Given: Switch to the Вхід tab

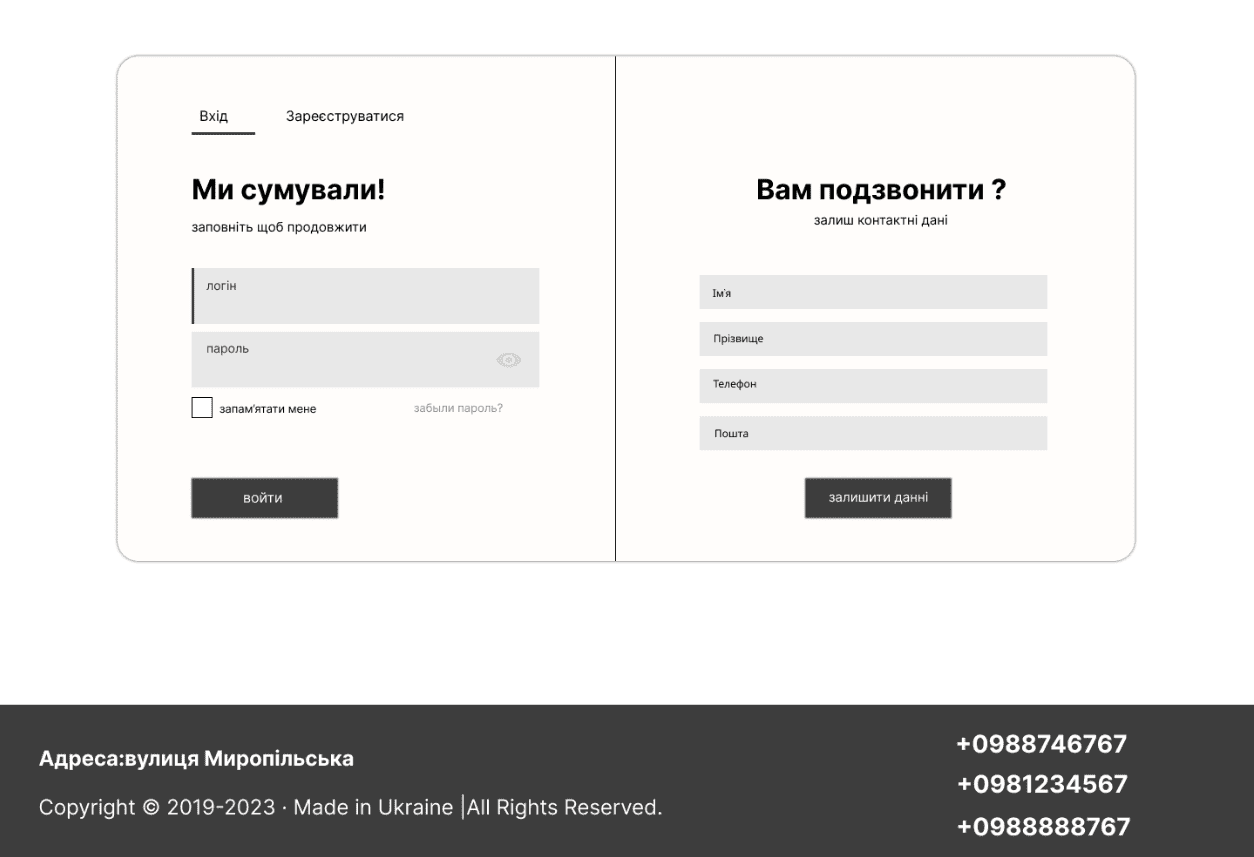Looking at the screenshot, I should [214, 117].
